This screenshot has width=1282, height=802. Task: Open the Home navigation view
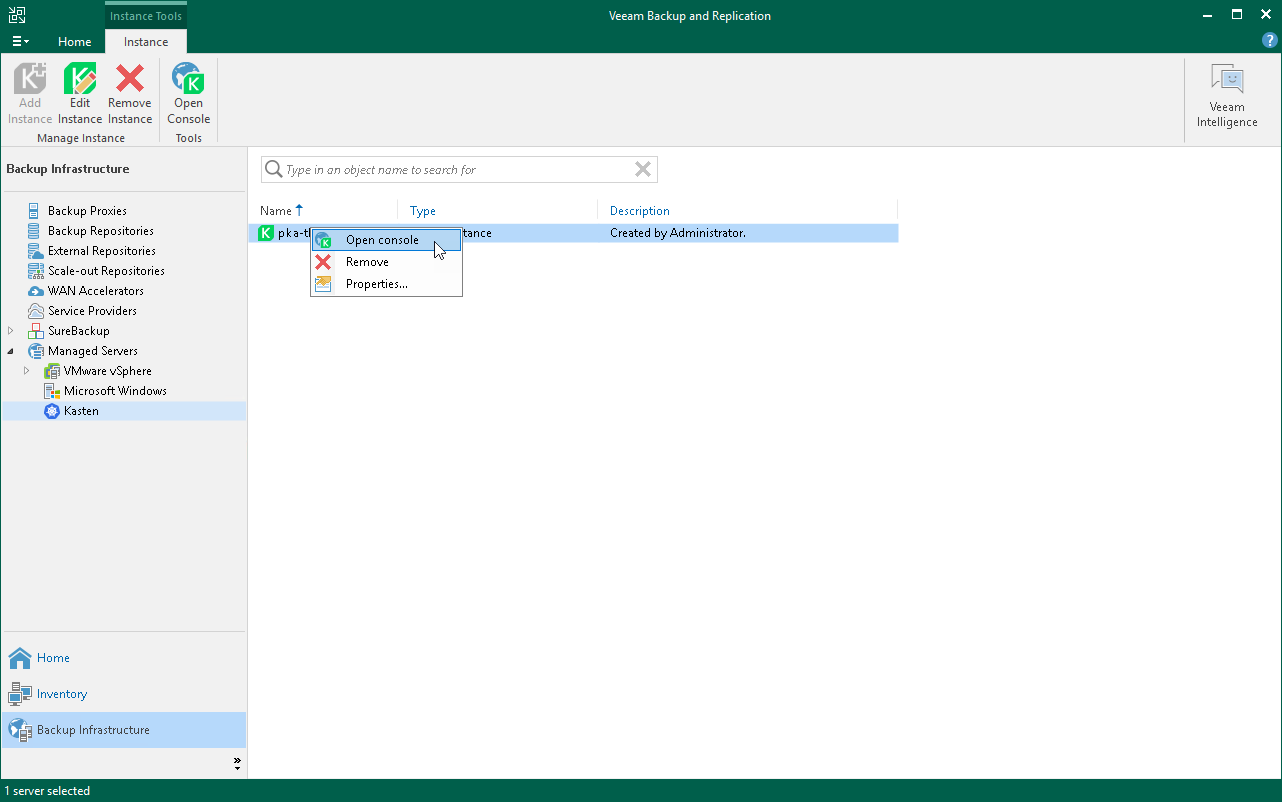pos(124,658)
